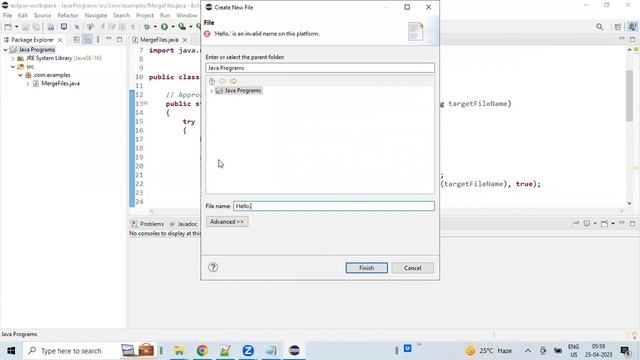Image resolution: width=640 pixels, height=360 pixels.
Task: Click the console Open Console icon
Action: coord(604,224)
